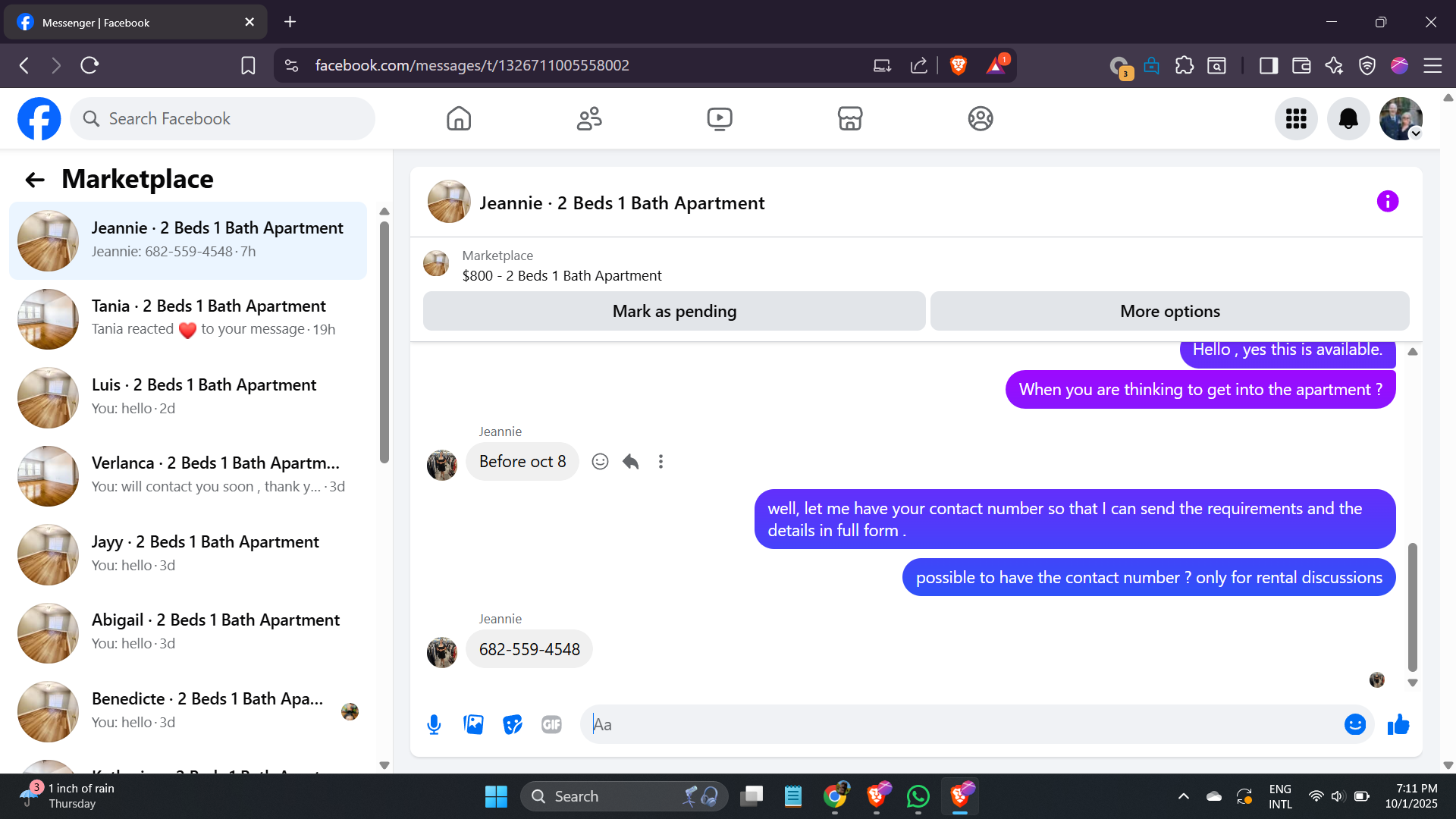Open Luis's apartment conversation
The width and height of the screenshot is (1456, 819).
point(188,397)
